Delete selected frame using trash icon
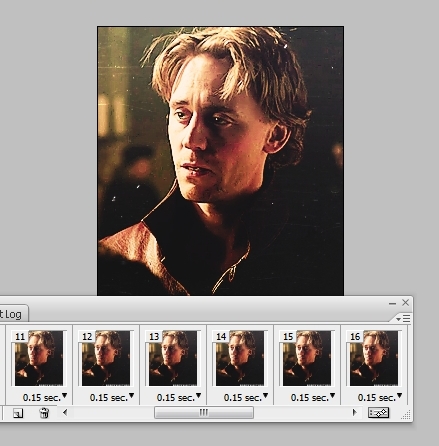Viewport: 439px width, 446px height. 44,413
